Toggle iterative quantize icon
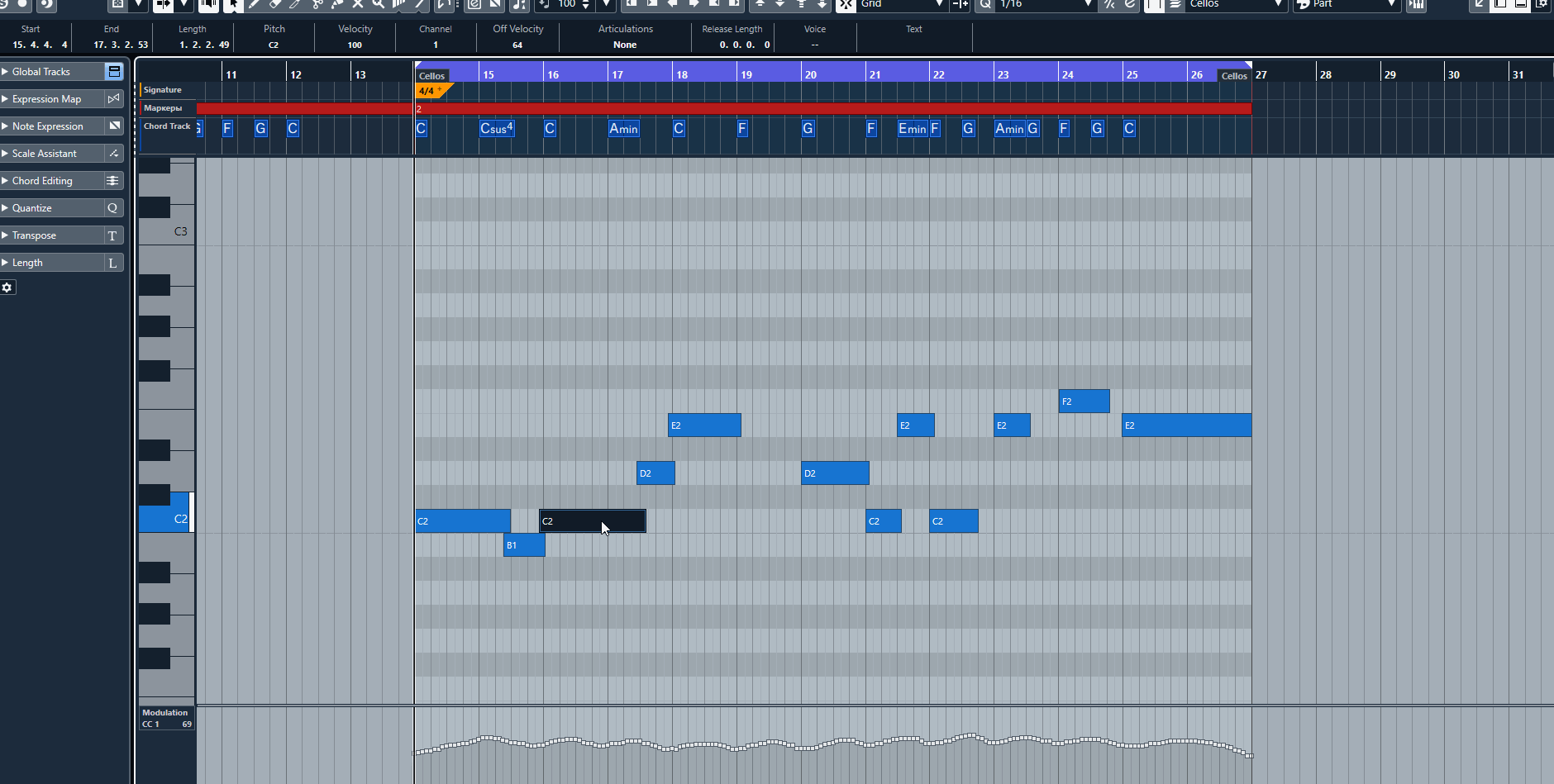 pyautogui.click(x=1109, y=4)
